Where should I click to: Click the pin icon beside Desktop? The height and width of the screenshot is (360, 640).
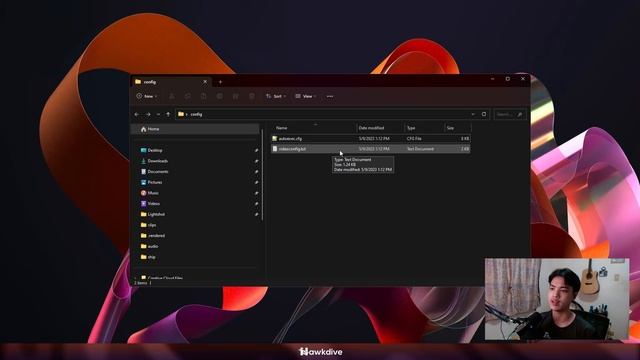(x=256, y=151)
